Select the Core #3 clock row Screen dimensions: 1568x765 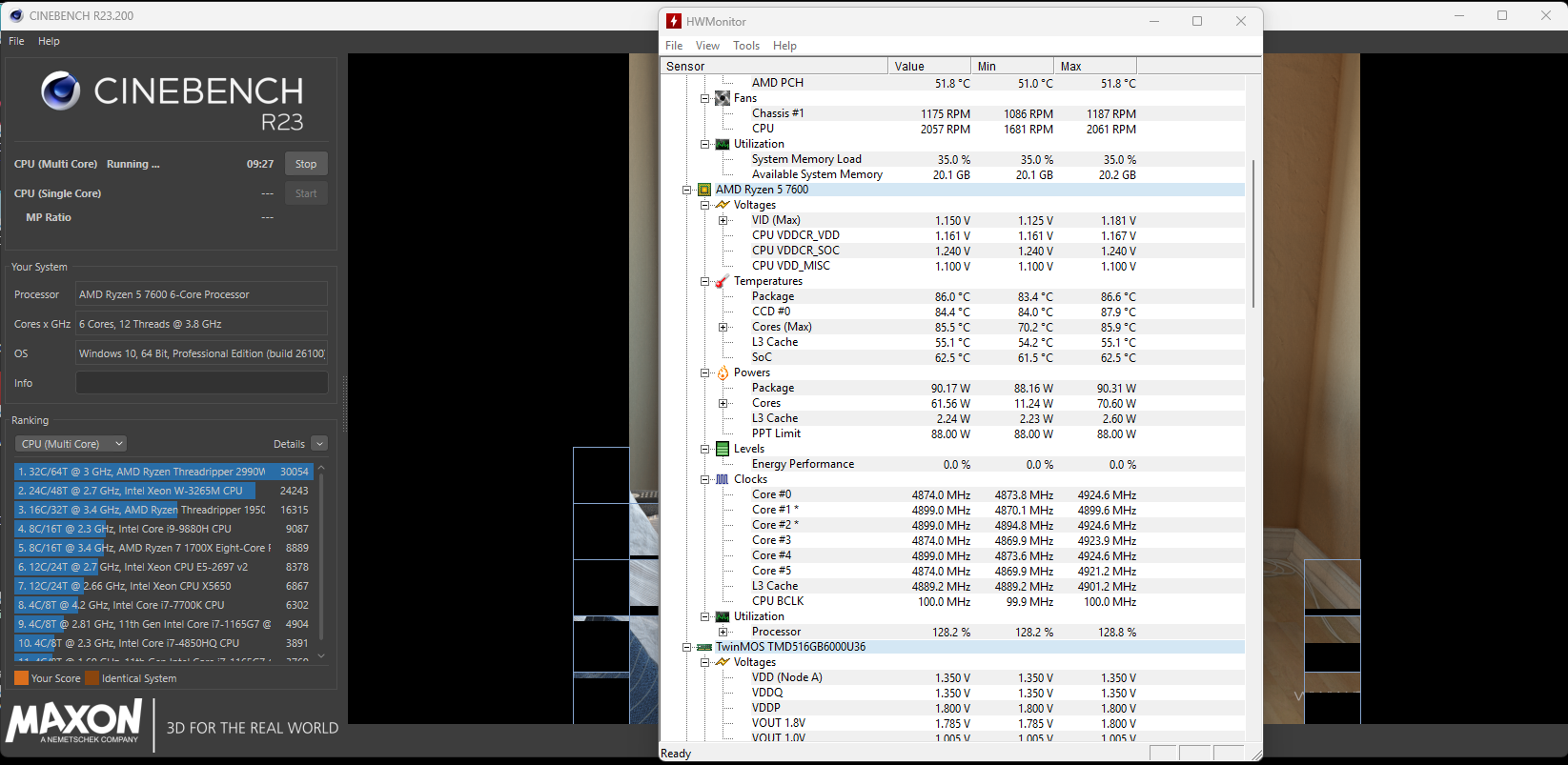pos(952,540)
